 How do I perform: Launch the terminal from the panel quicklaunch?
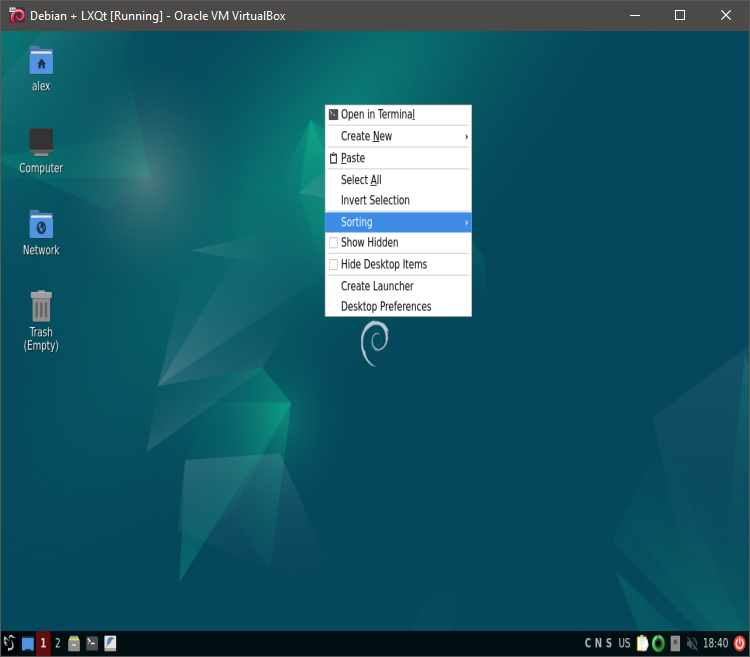point(92,644)
